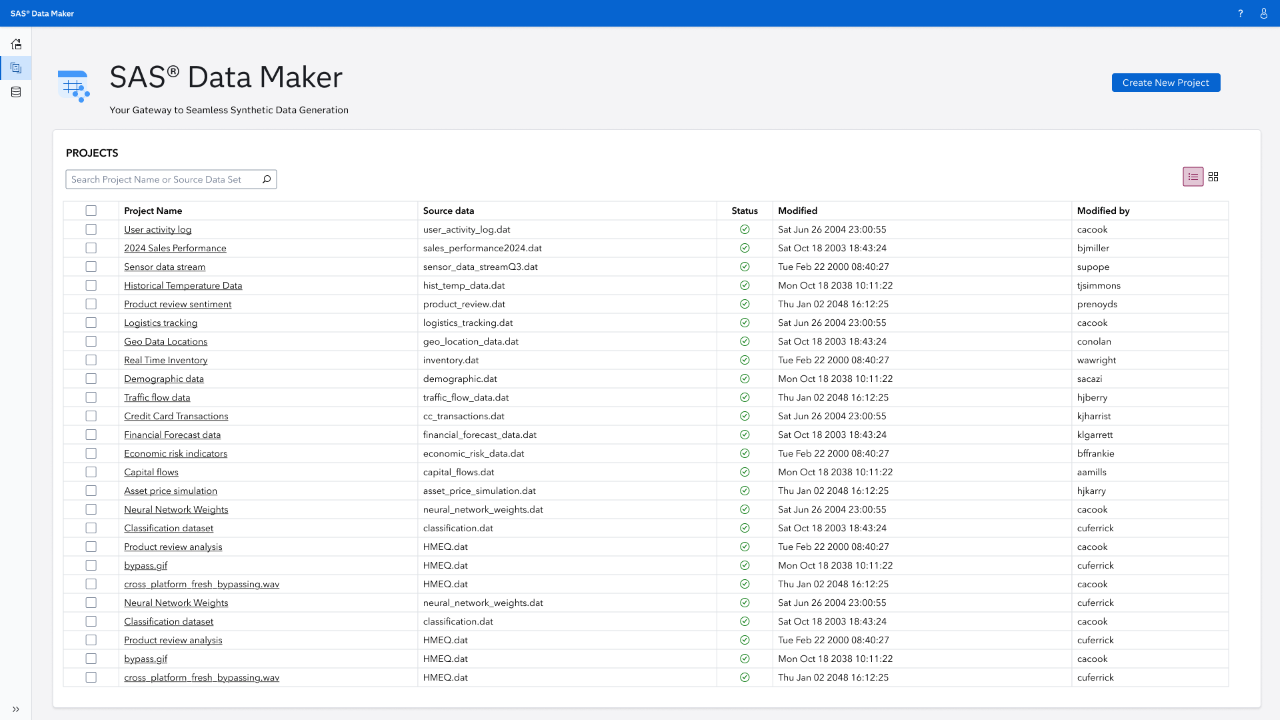1280x720 pixels.
Task: Check the Geo Data Locations row checkbox
Action: pos(91,342)
